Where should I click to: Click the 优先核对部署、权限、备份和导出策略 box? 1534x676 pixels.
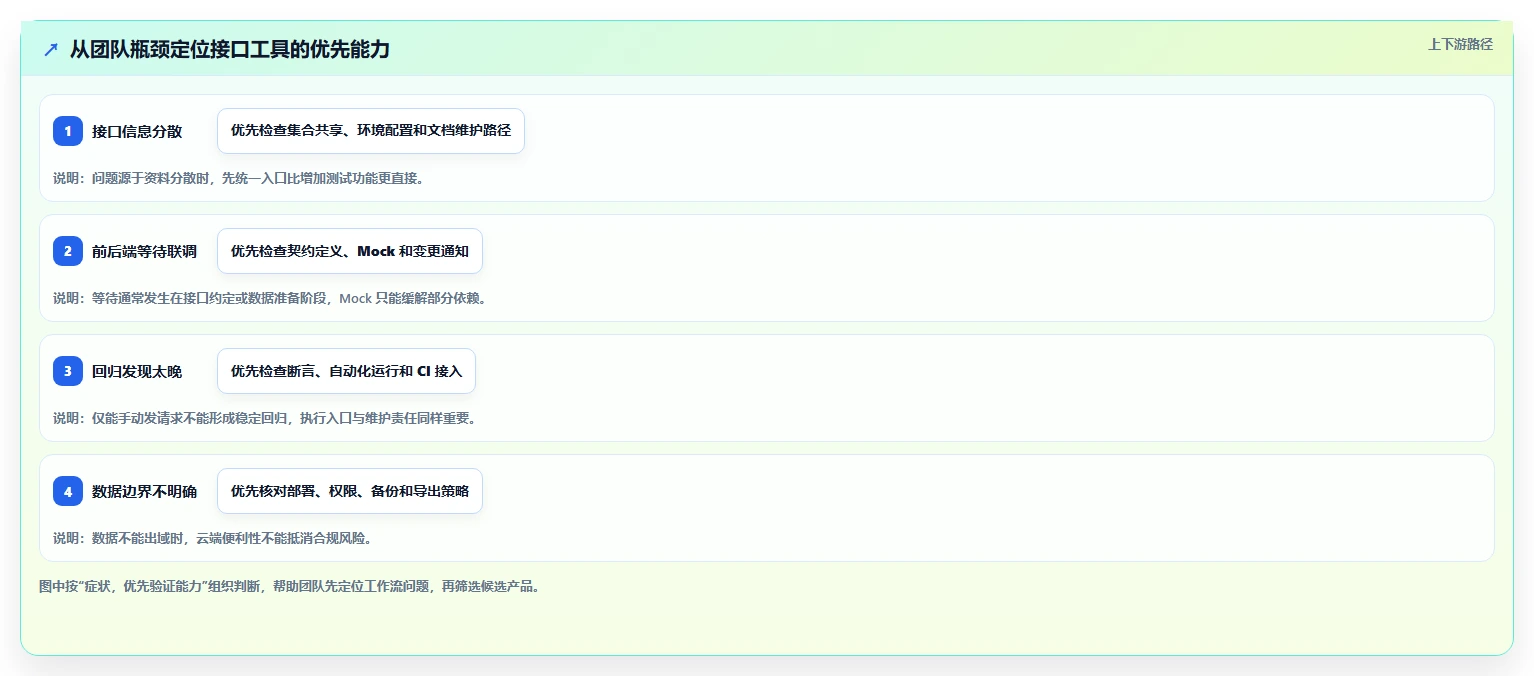click(350, 491)
